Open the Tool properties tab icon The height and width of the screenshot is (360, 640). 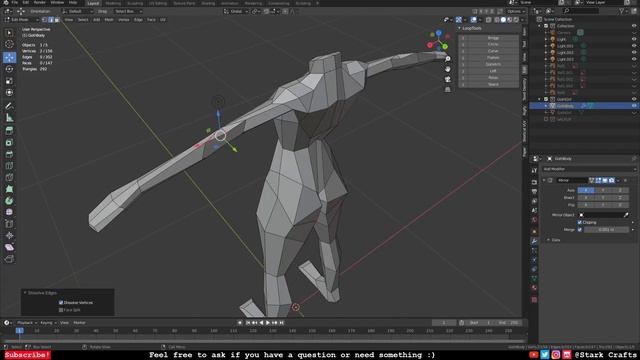(534, 171)
